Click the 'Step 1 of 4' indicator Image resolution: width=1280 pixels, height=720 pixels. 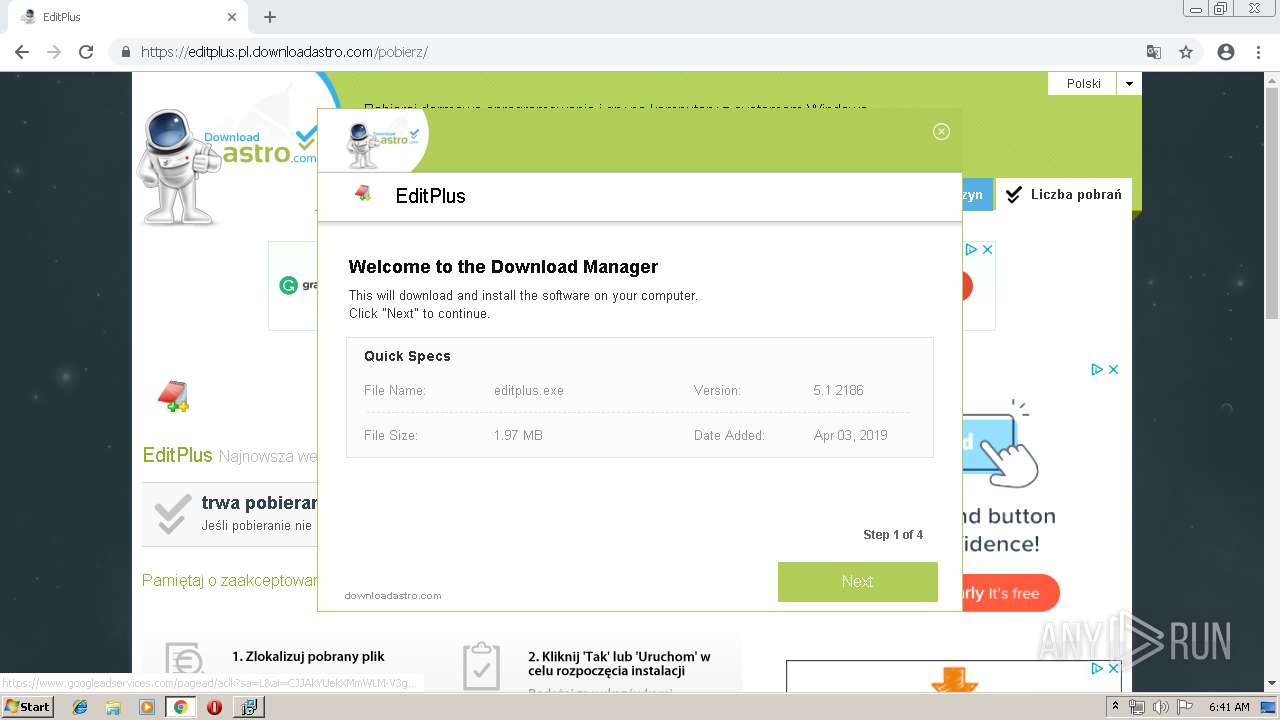[893, 535]
